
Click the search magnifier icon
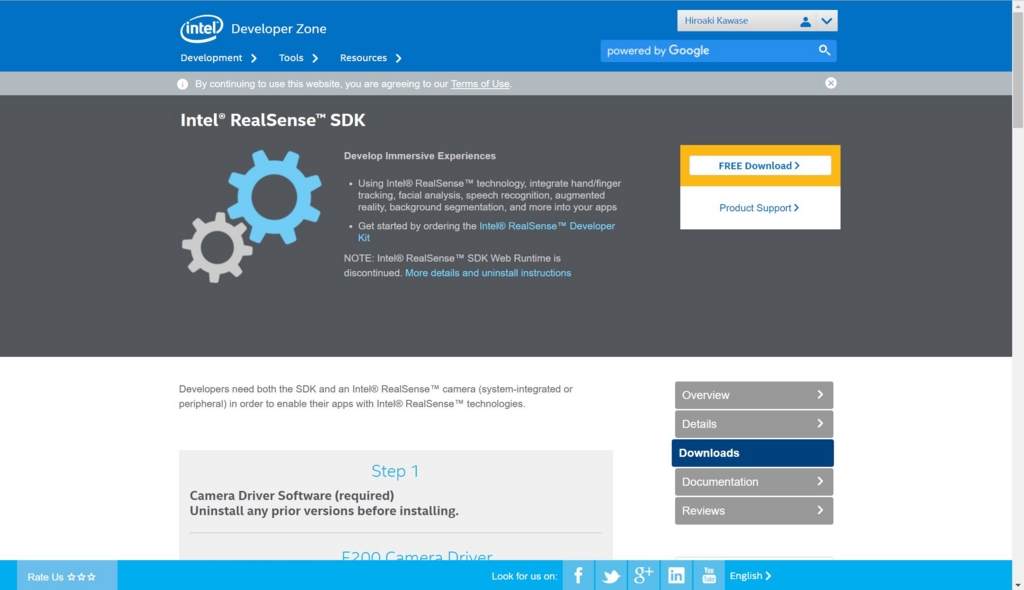click(x=824, y=50)
